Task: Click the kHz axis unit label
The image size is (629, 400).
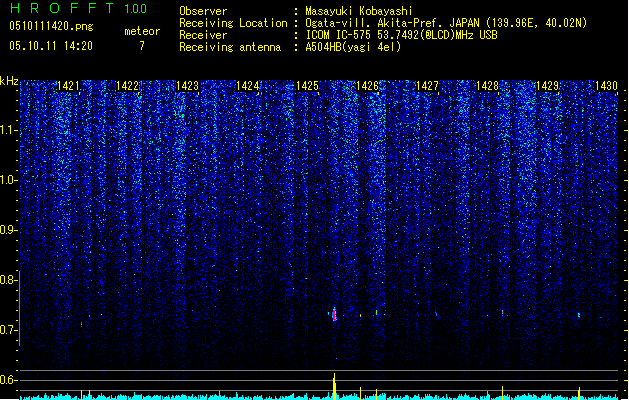Action: pos(9,81)
